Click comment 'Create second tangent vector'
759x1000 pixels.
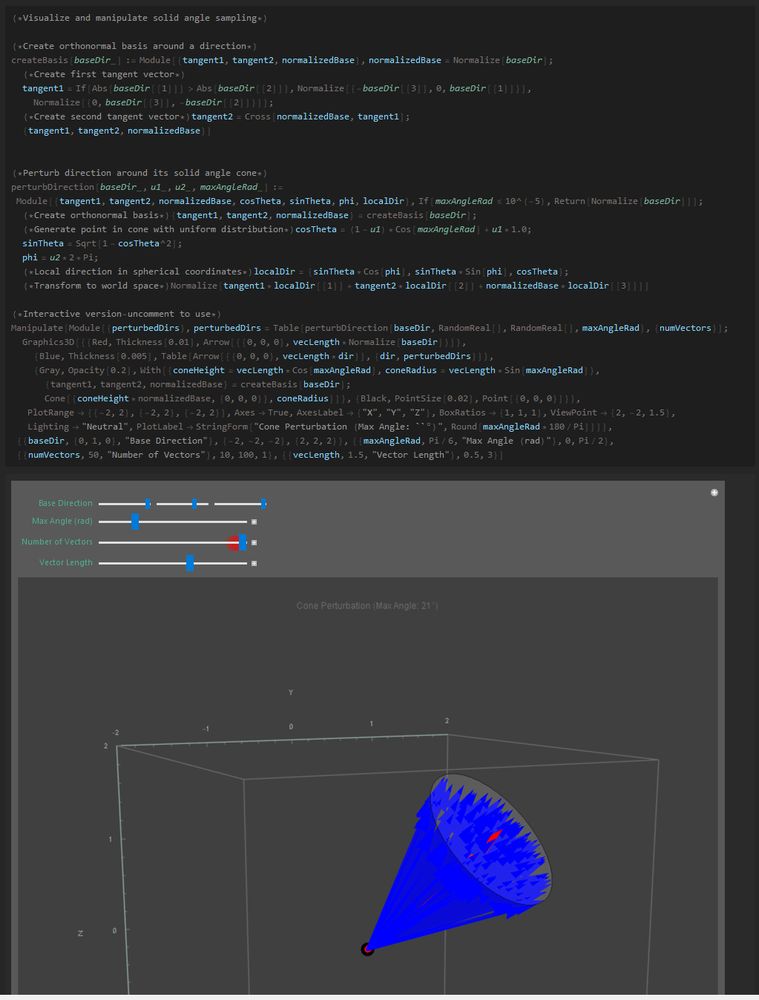click(107, 116)
